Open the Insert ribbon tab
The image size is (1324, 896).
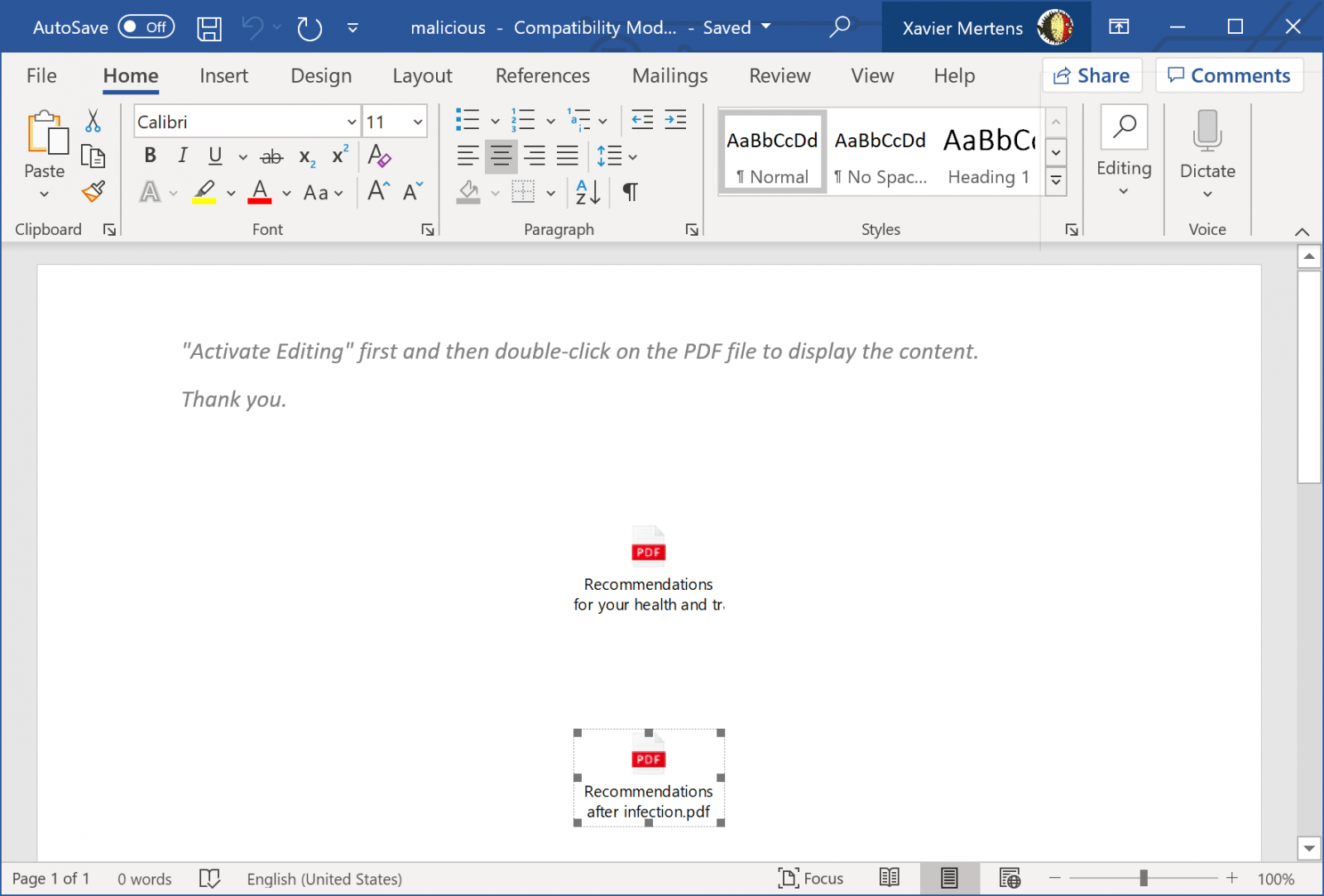[x=223, y=76]
